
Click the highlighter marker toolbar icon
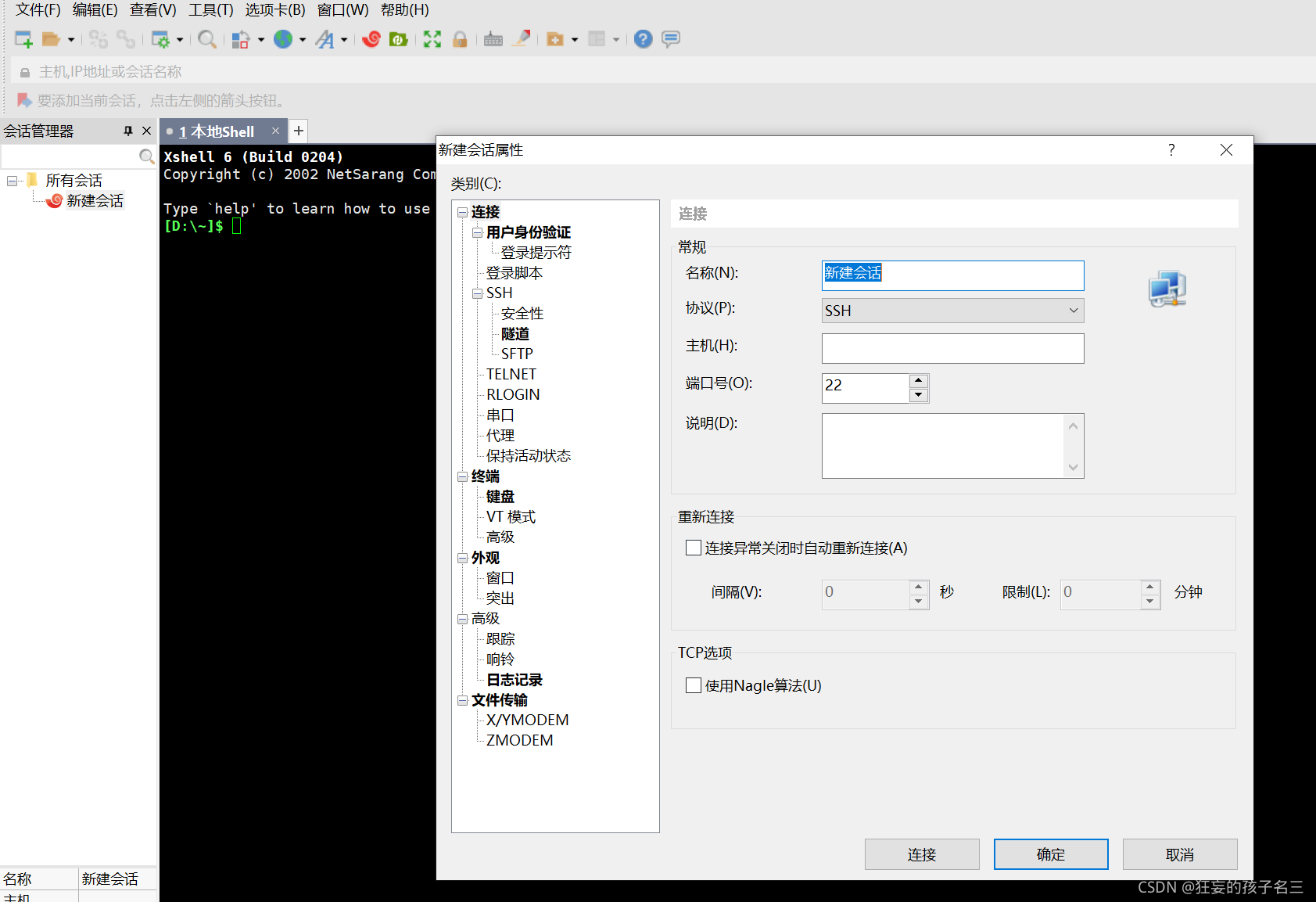coord(522,38)
